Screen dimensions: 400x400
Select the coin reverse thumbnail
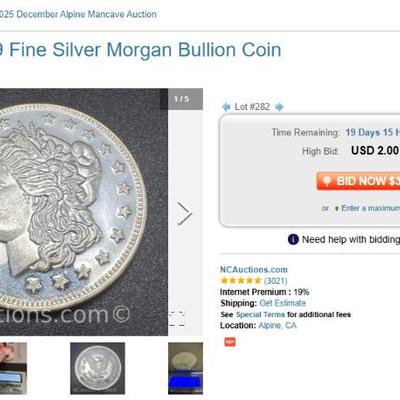(98, 368)
